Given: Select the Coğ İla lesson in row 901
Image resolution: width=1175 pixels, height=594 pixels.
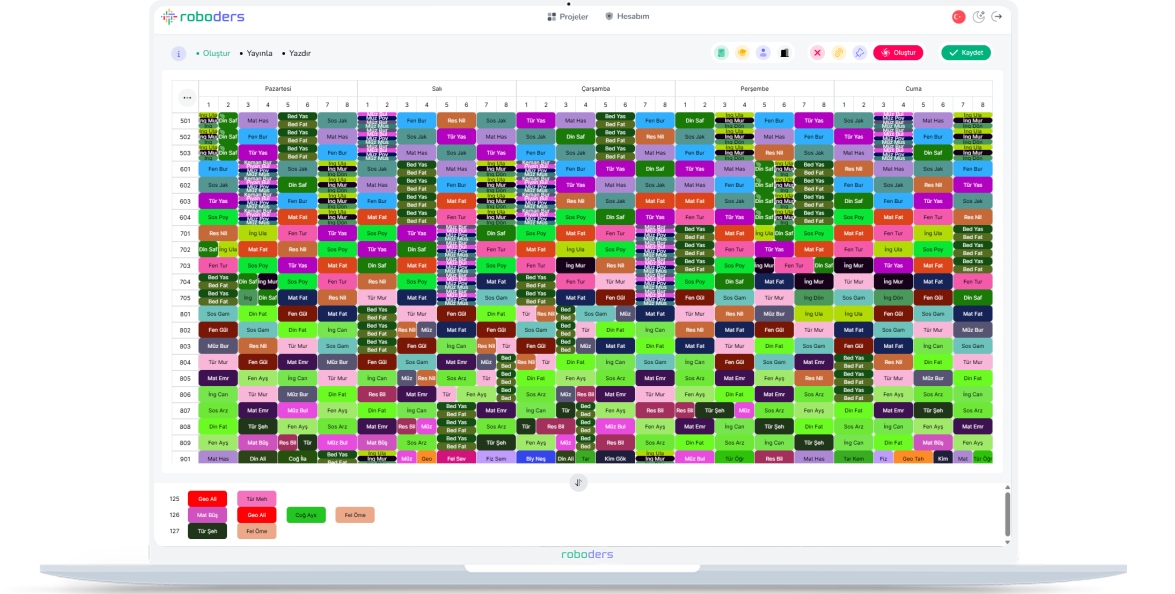Looking at the screenshot, I should 297,458.
